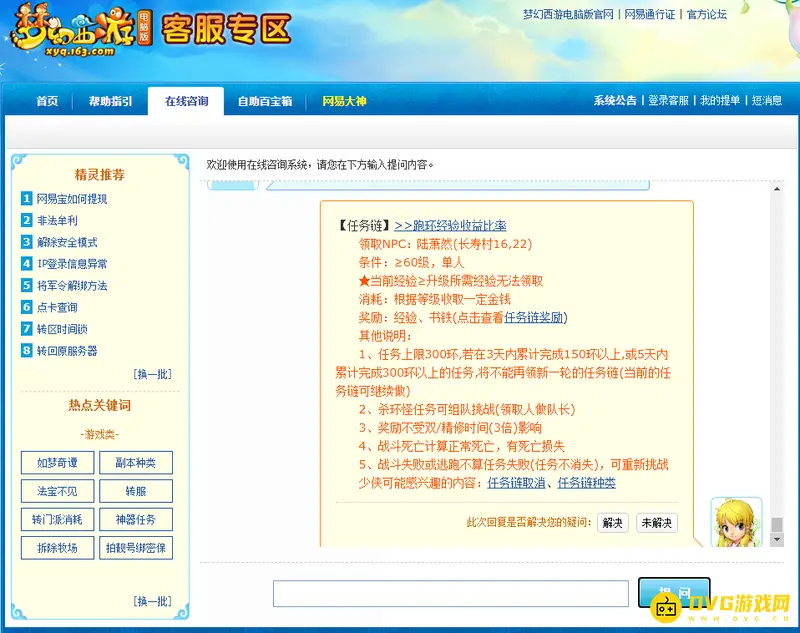Mark reply as 解决

click(x=612, y=523)
